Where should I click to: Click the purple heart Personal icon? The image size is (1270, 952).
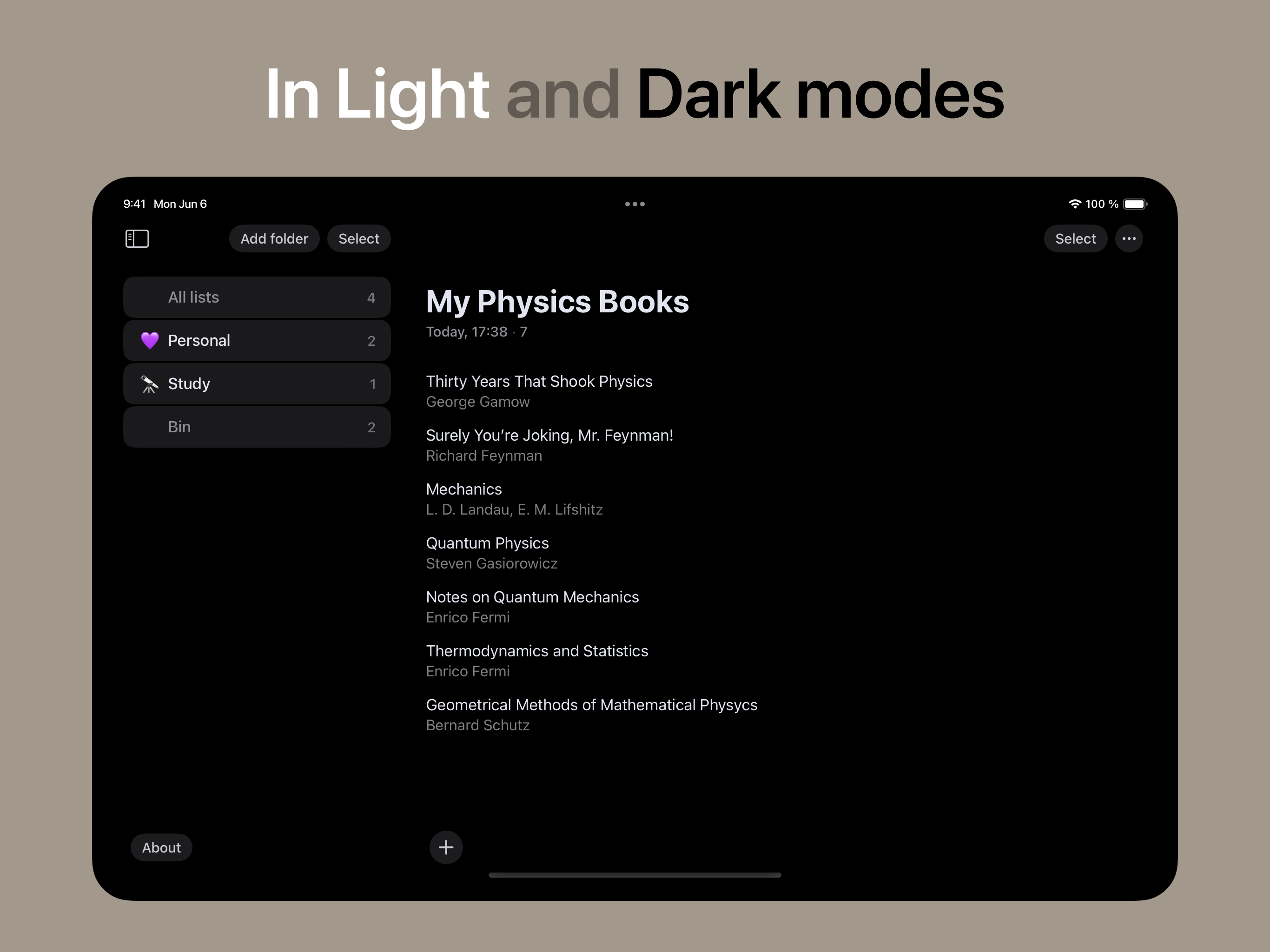149,340
